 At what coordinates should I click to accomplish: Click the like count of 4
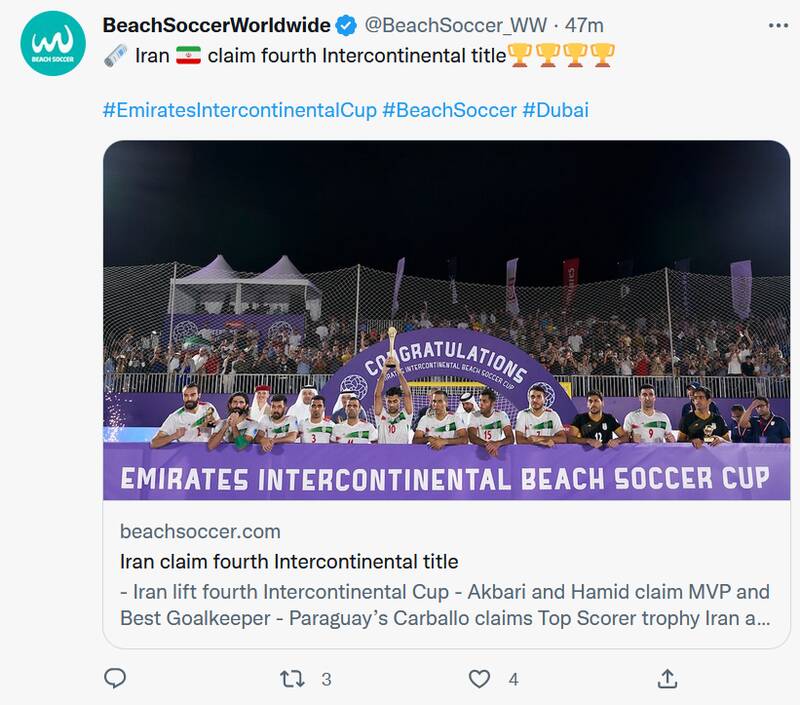point(513,679)
